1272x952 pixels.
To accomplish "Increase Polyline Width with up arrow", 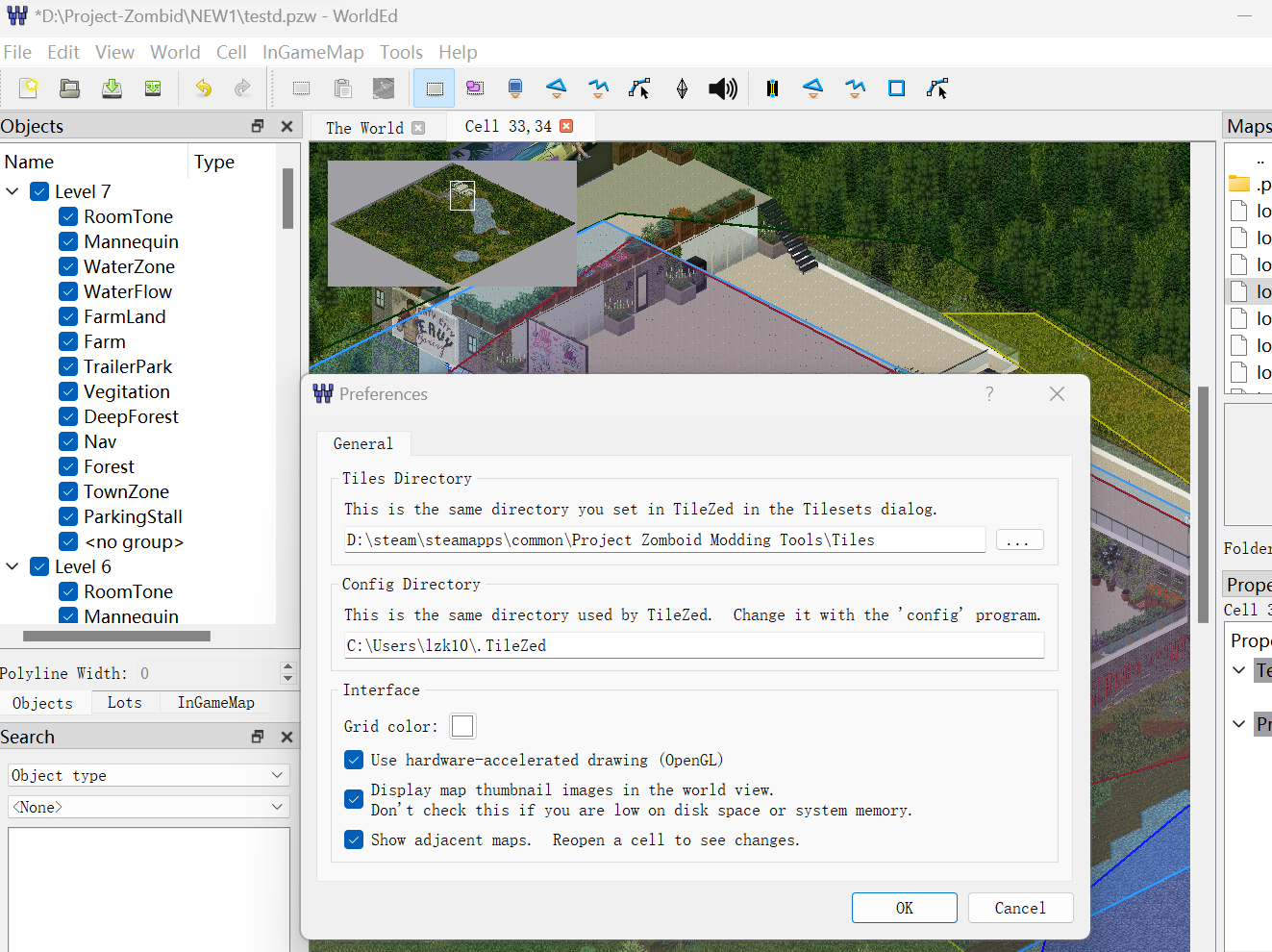I will coord(287,666).
